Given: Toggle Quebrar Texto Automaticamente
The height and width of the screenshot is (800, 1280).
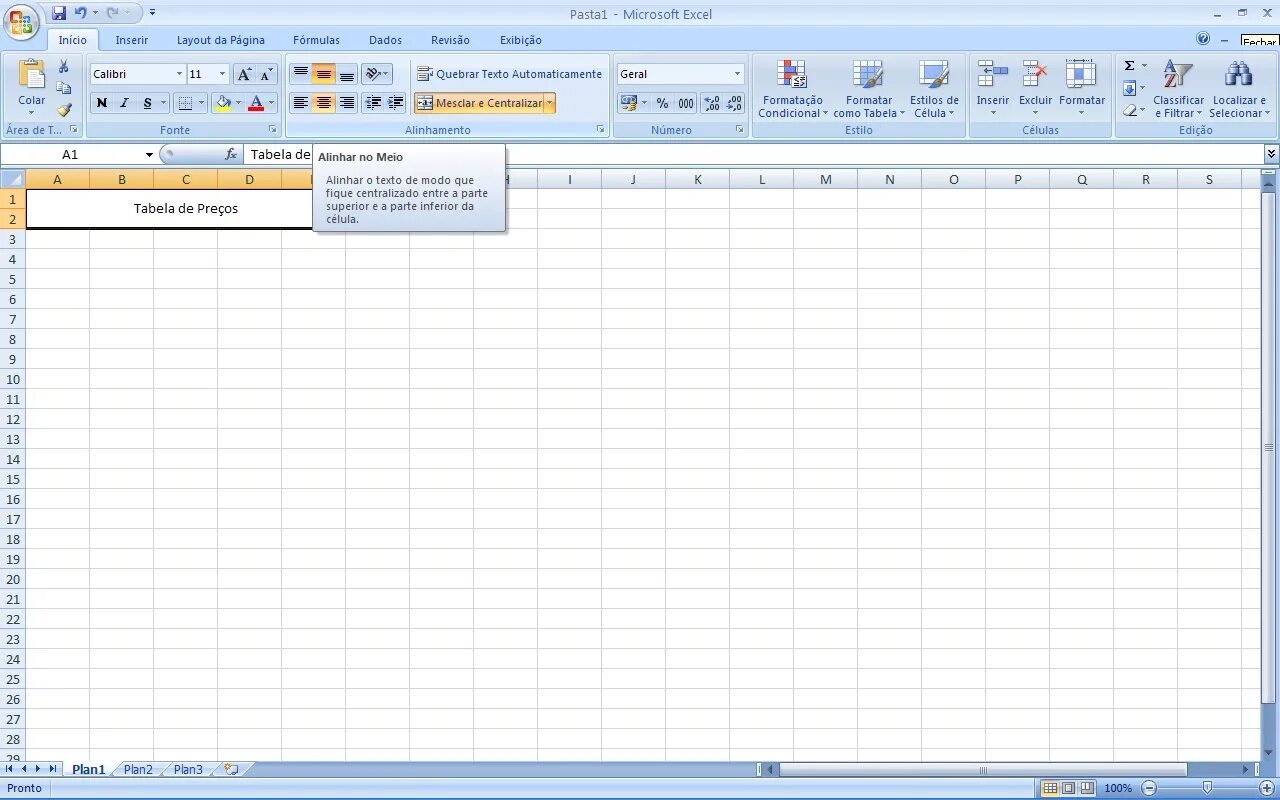Looking at the screenshot, I should 509,74.
